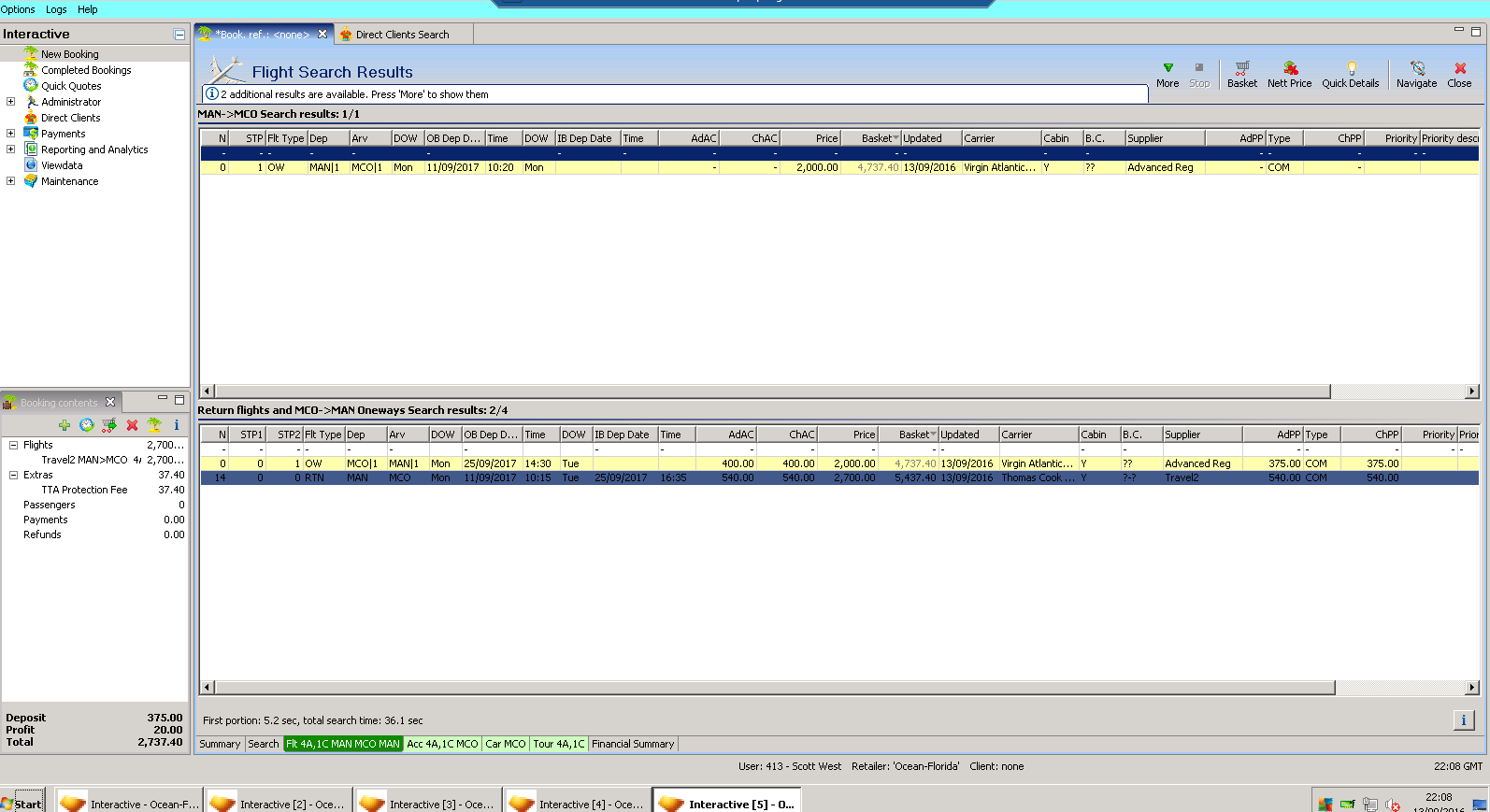
Task: Click the Direct Clients icon in sidebar
Action: 31,118
